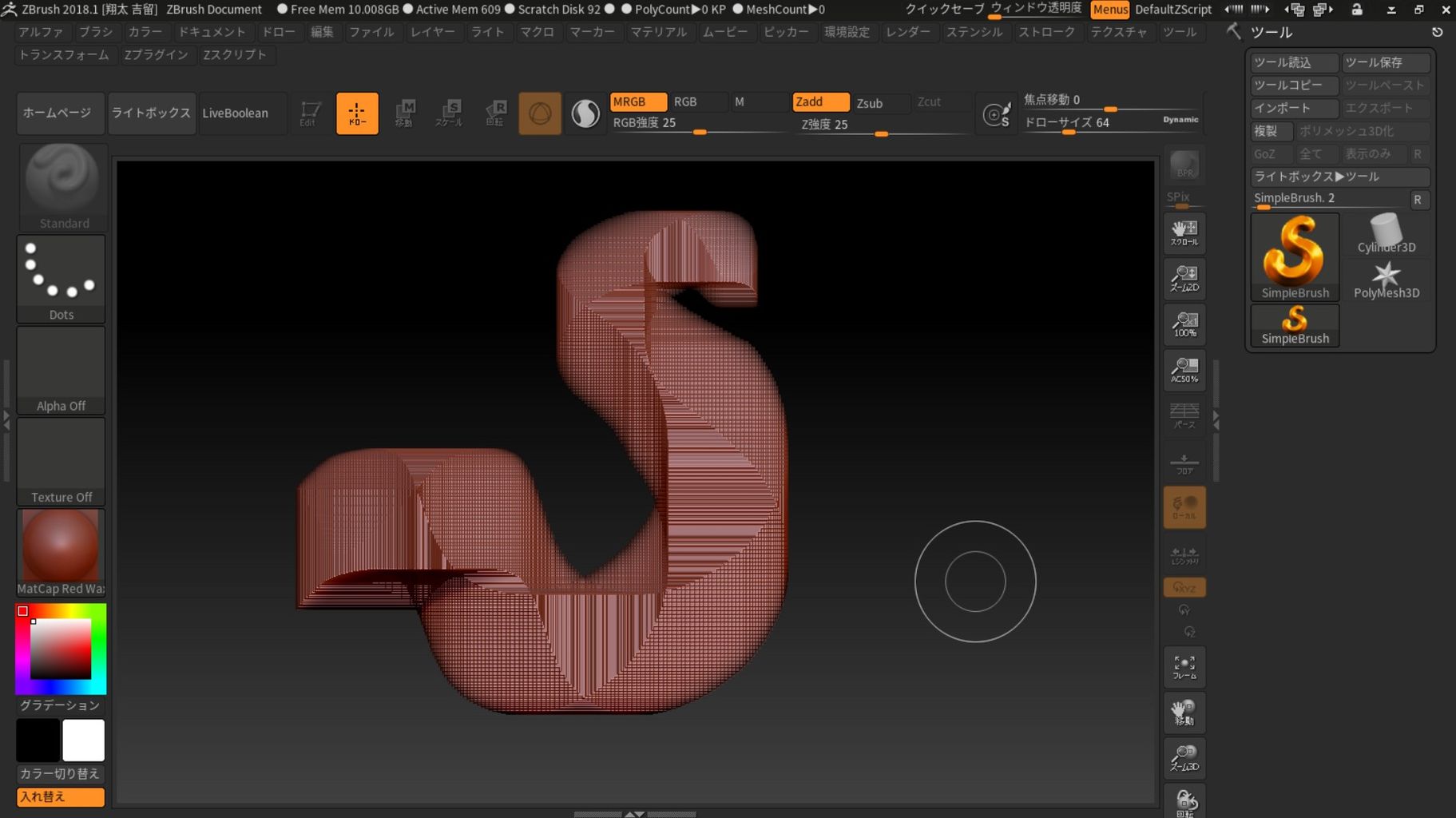Screen dimensions: 1456x818
Task: Open the ブラシ (Brush) menu
Action: click(96, 32)
